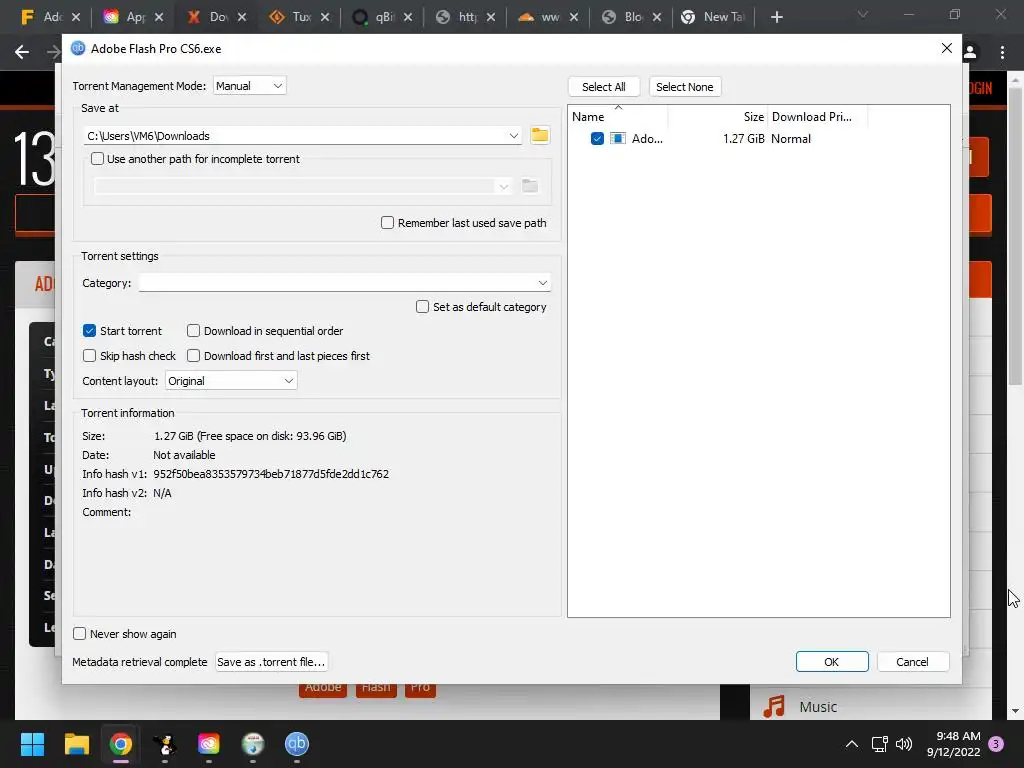Click Chrome back arrow button
The height and width of the screenshot is (768, 1024).
click(22, 52)
